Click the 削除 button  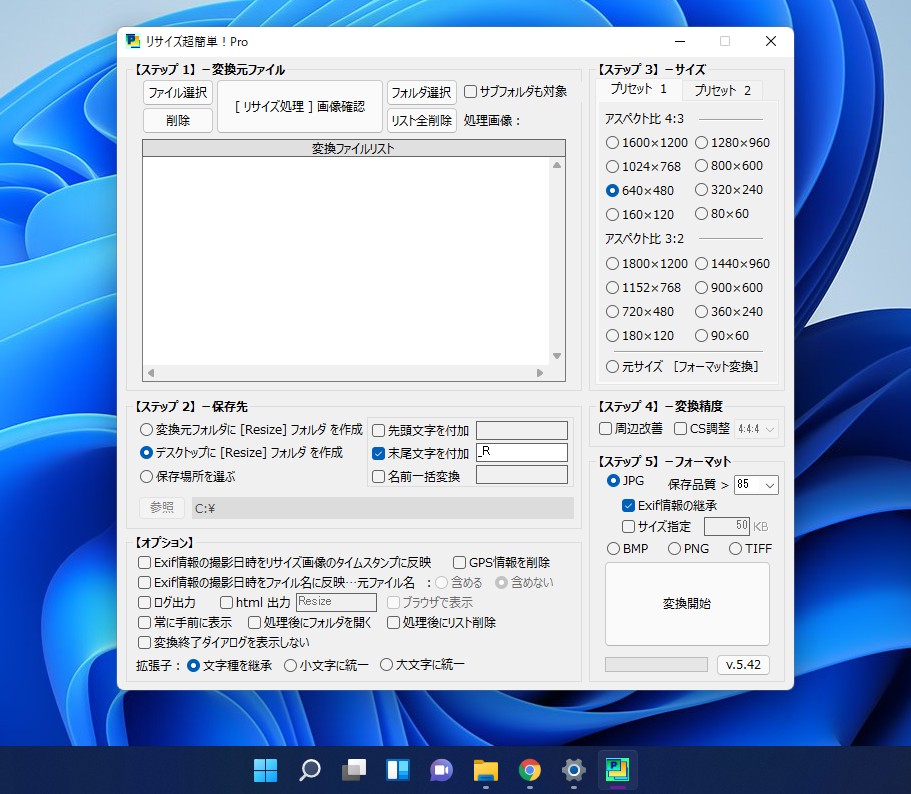pyautogui.click(x=178, y=120)
